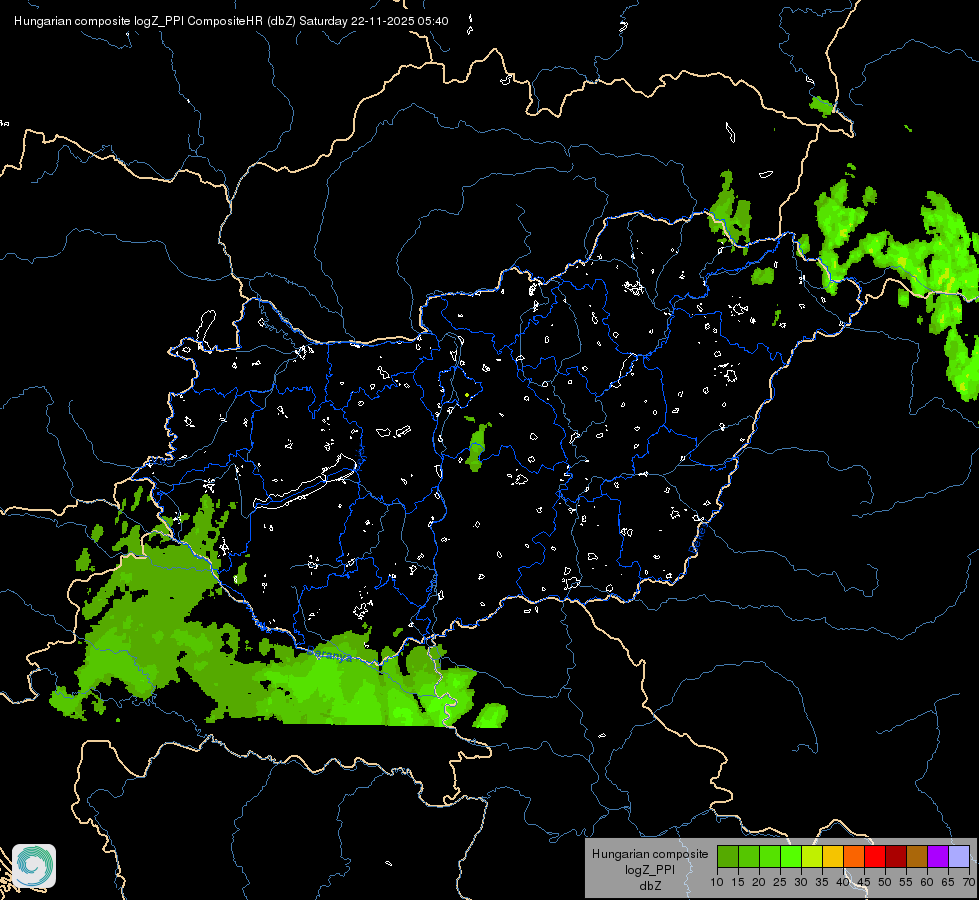Click the 40-45 dBZ orange legend swatch

coord(854,856)
